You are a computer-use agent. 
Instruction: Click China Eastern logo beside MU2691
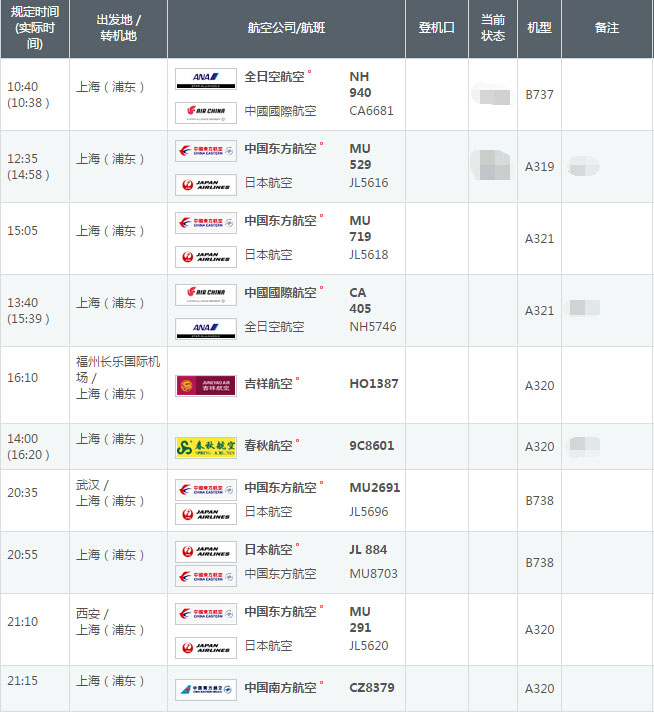click(x=206, y=489)
